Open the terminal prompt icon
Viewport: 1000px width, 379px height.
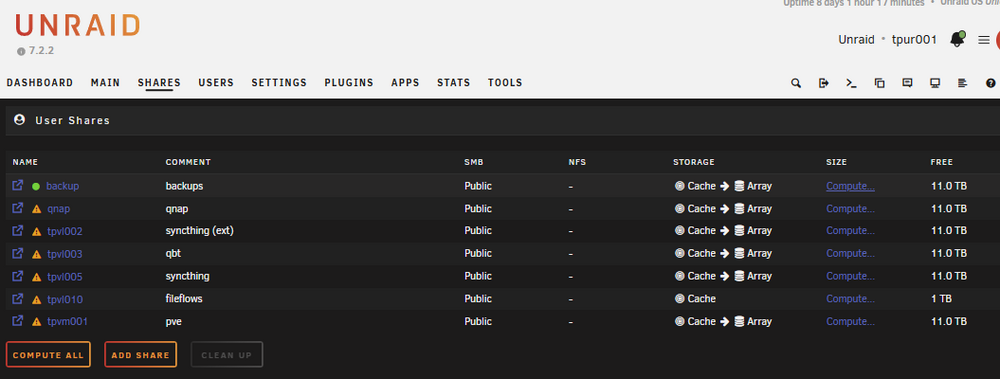(x=851, y=83)
